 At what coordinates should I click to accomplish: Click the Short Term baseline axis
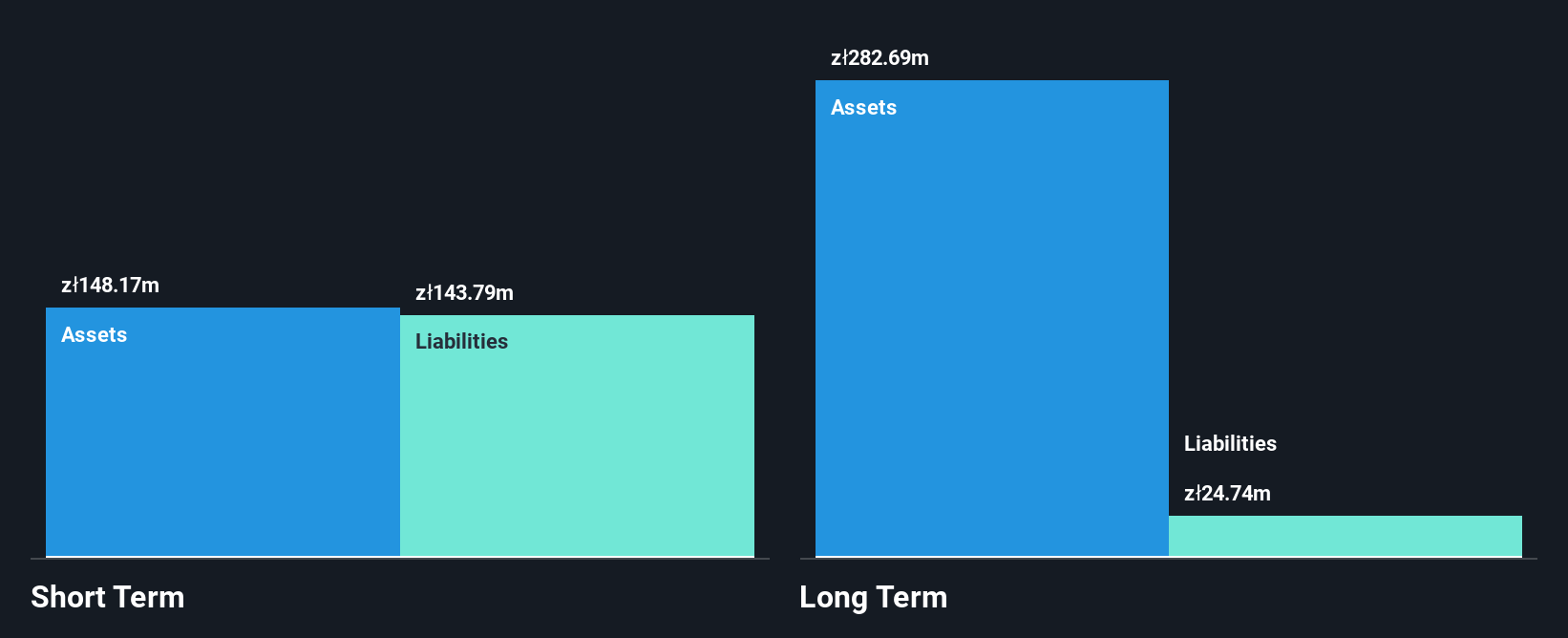pos(400,559)
